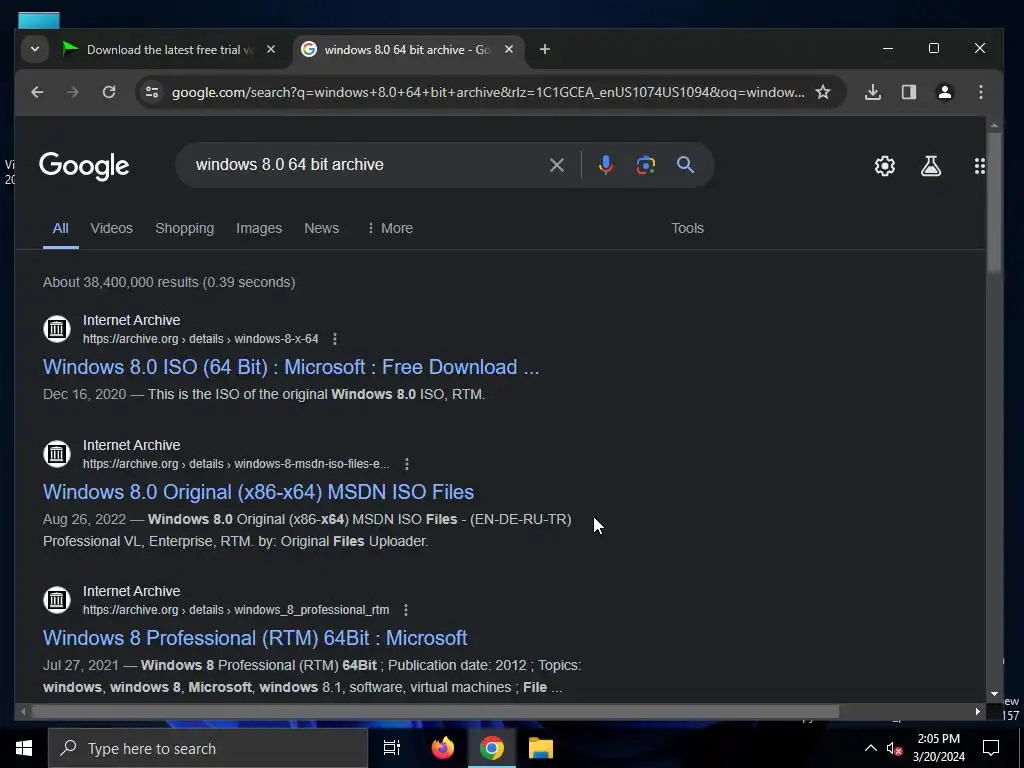Viewport: 1024px width, 768px height.
Task: Launch Firefox from the taskbar
Action: [x=443, y=748]
